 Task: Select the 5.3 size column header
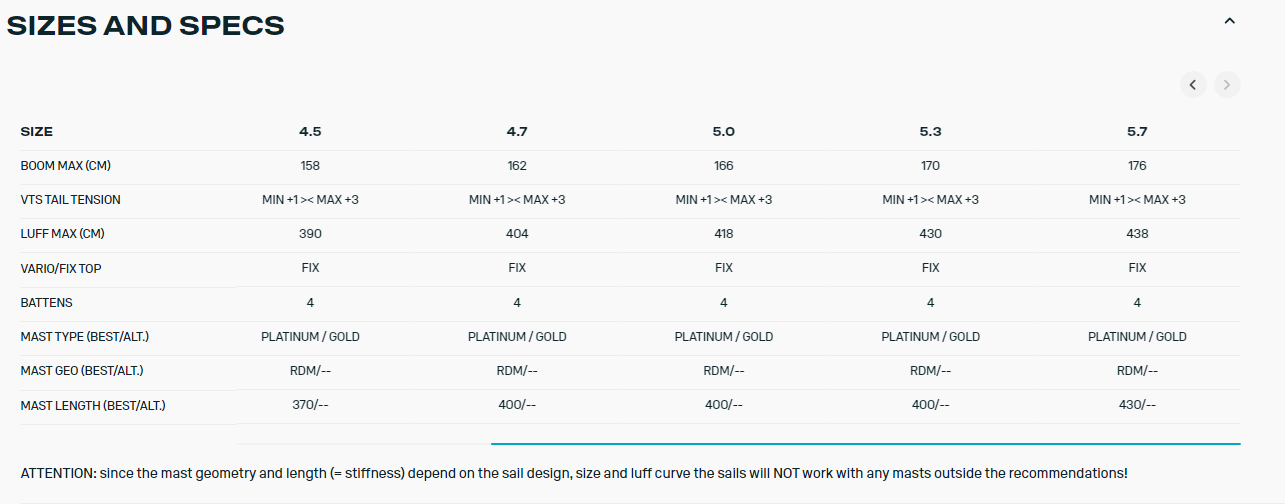(x=930, y=131)
